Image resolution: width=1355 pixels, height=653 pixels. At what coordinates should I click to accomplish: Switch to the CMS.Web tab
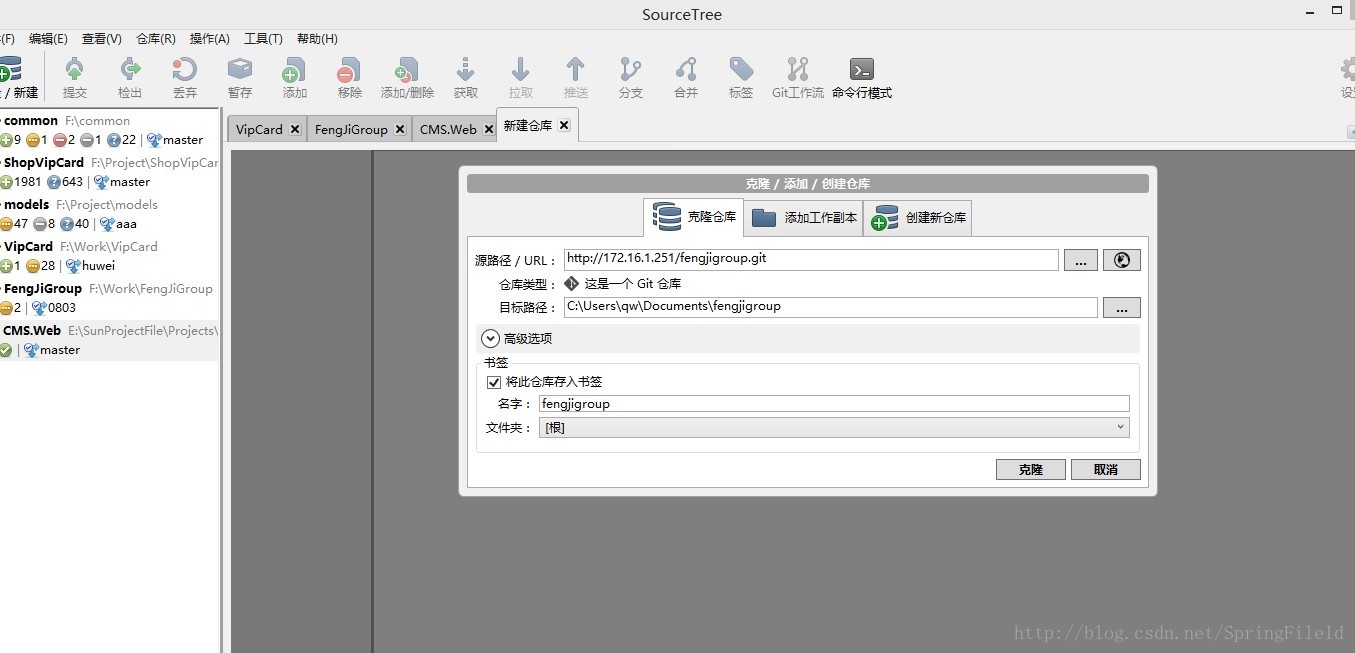(448, 129)
